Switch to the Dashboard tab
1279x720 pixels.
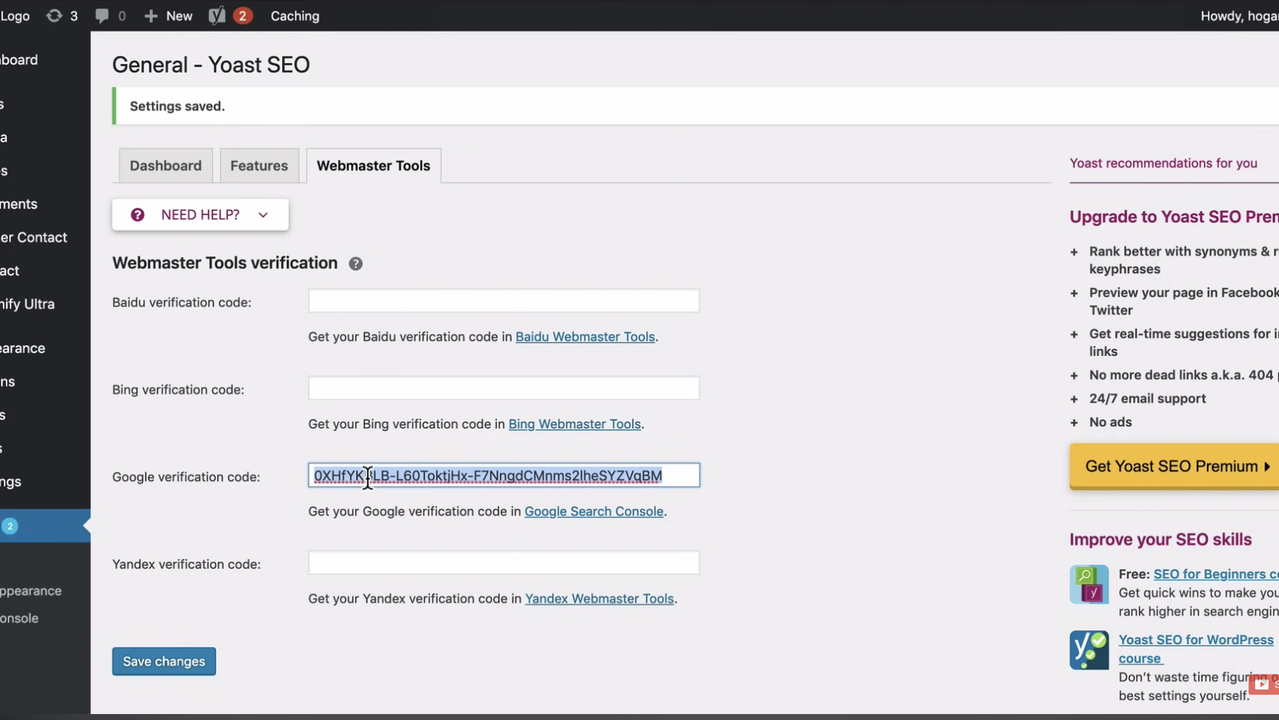pos(165,166)
